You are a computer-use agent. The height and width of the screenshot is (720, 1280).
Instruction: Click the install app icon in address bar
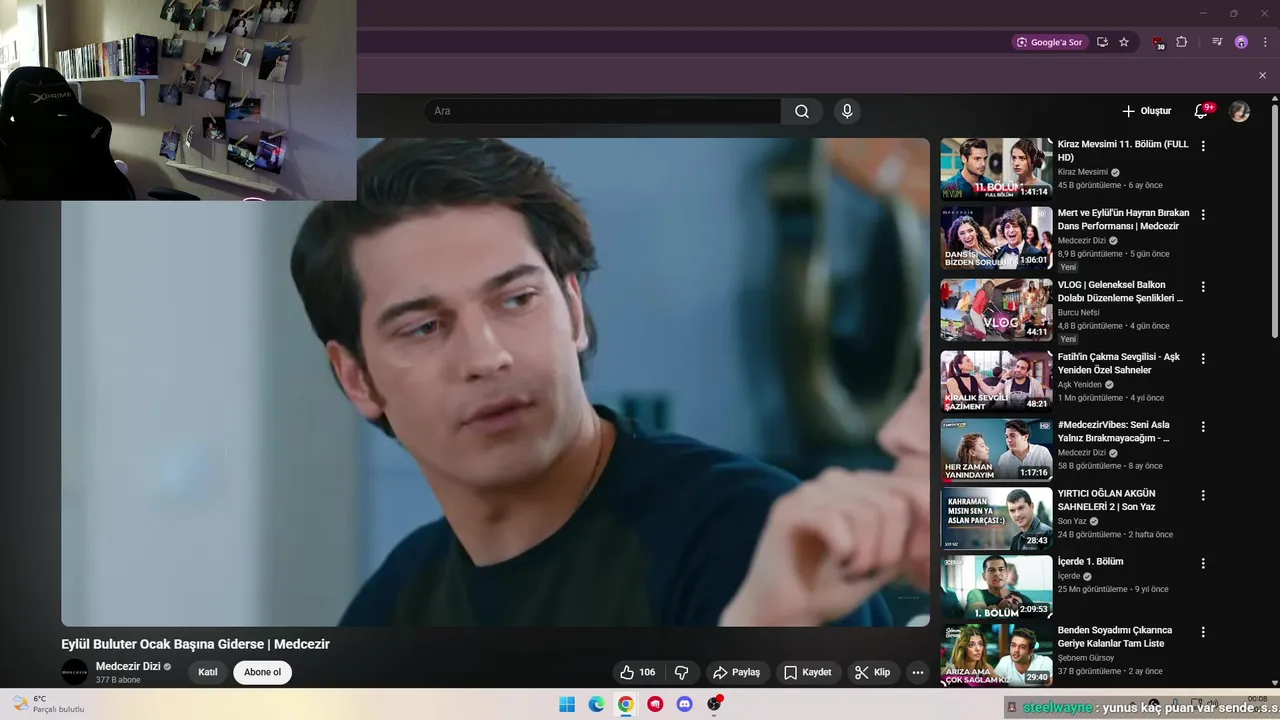(1102, 42)
